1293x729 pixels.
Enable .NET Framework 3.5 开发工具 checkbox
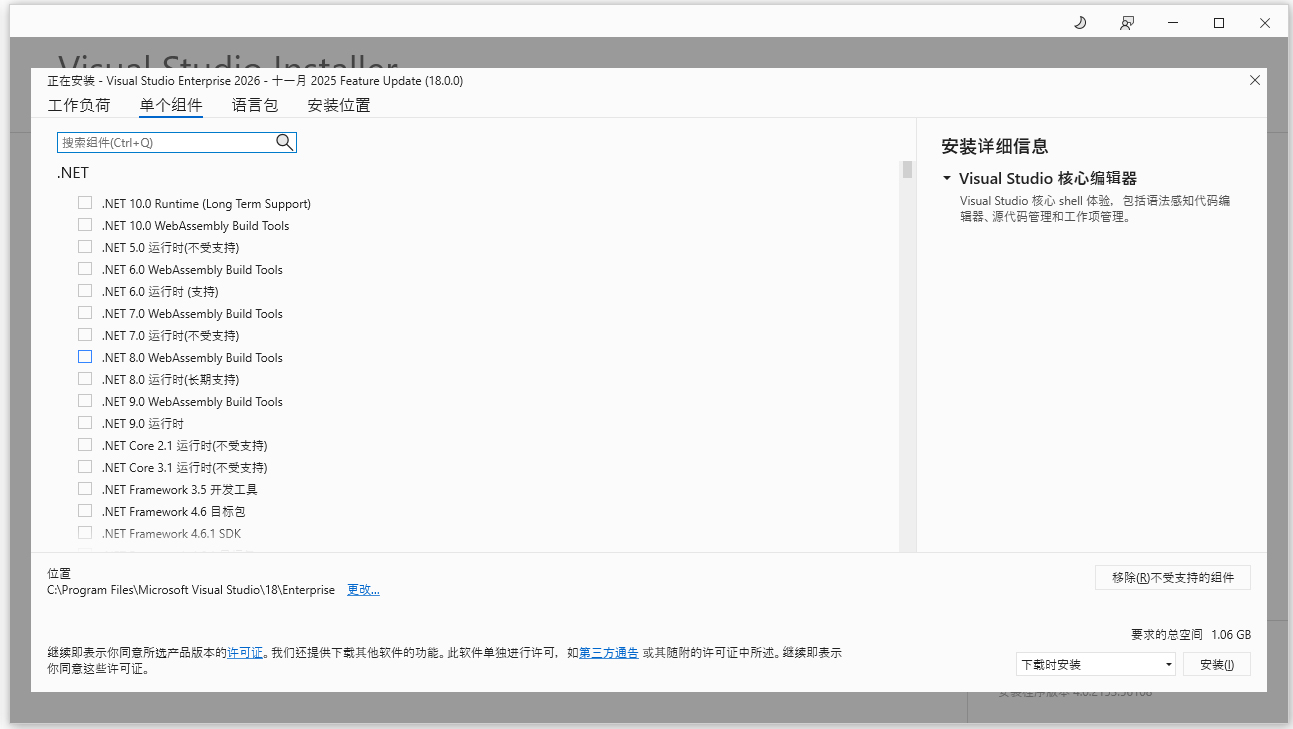point(85,489)
